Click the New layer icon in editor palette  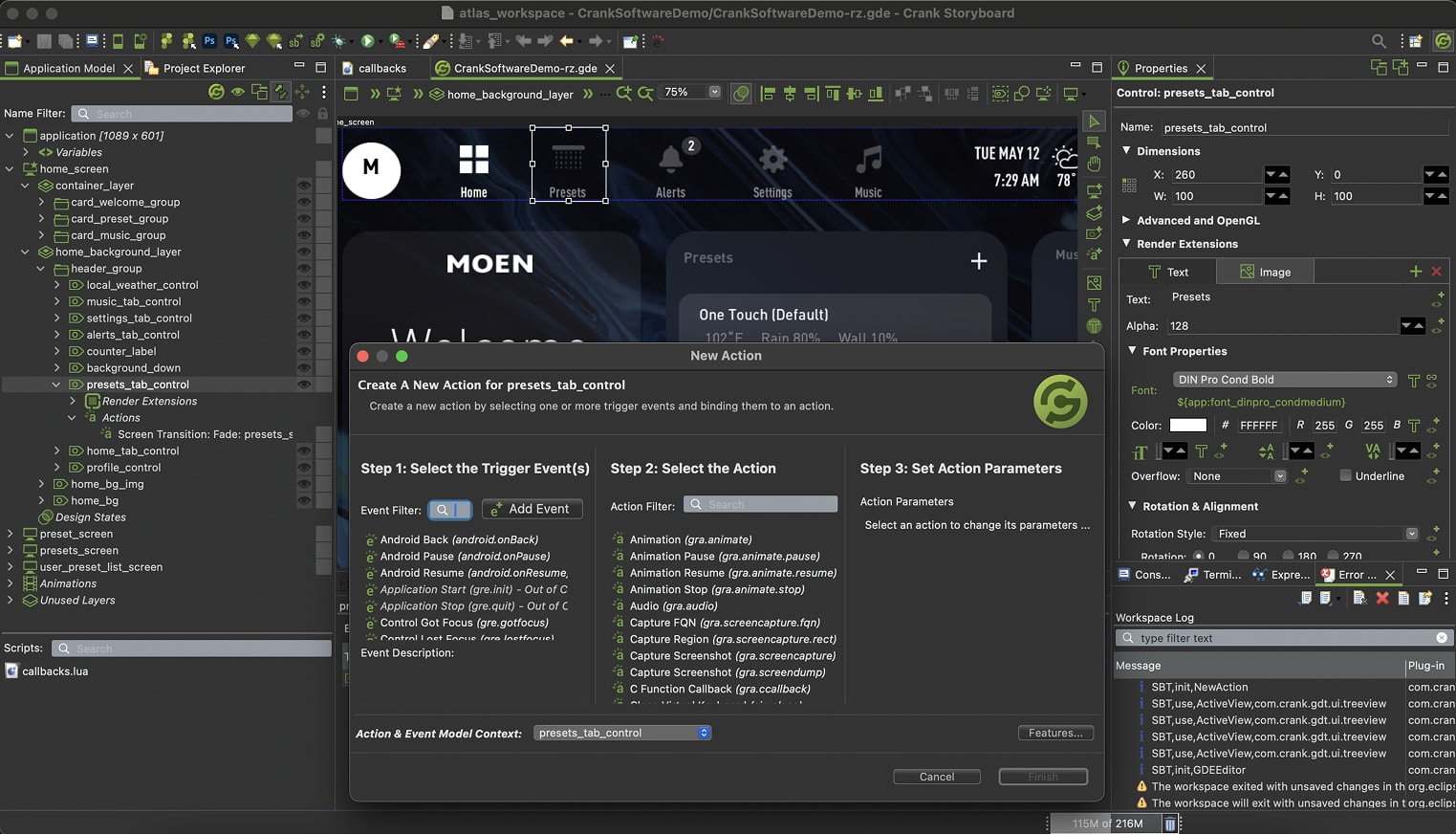click(x=1095, y=212)
